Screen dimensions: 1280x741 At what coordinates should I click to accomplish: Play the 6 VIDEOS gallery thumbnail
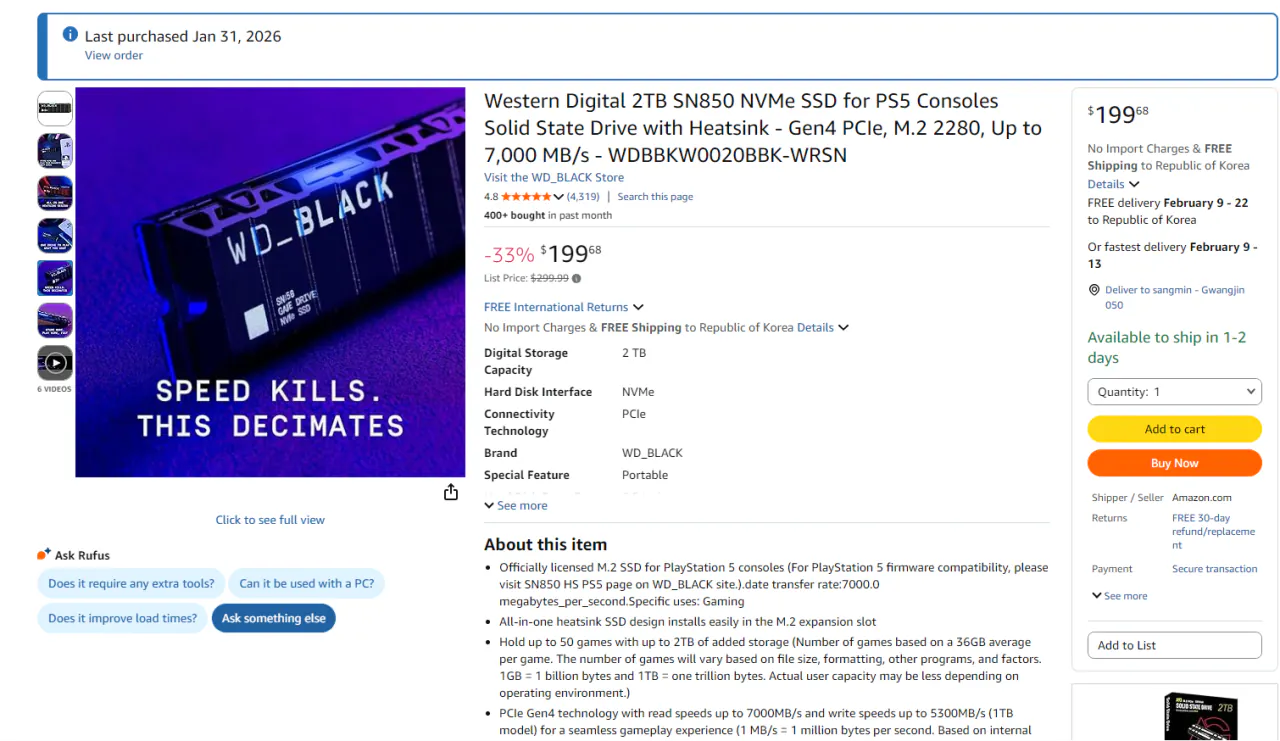(x=54, y=363)
